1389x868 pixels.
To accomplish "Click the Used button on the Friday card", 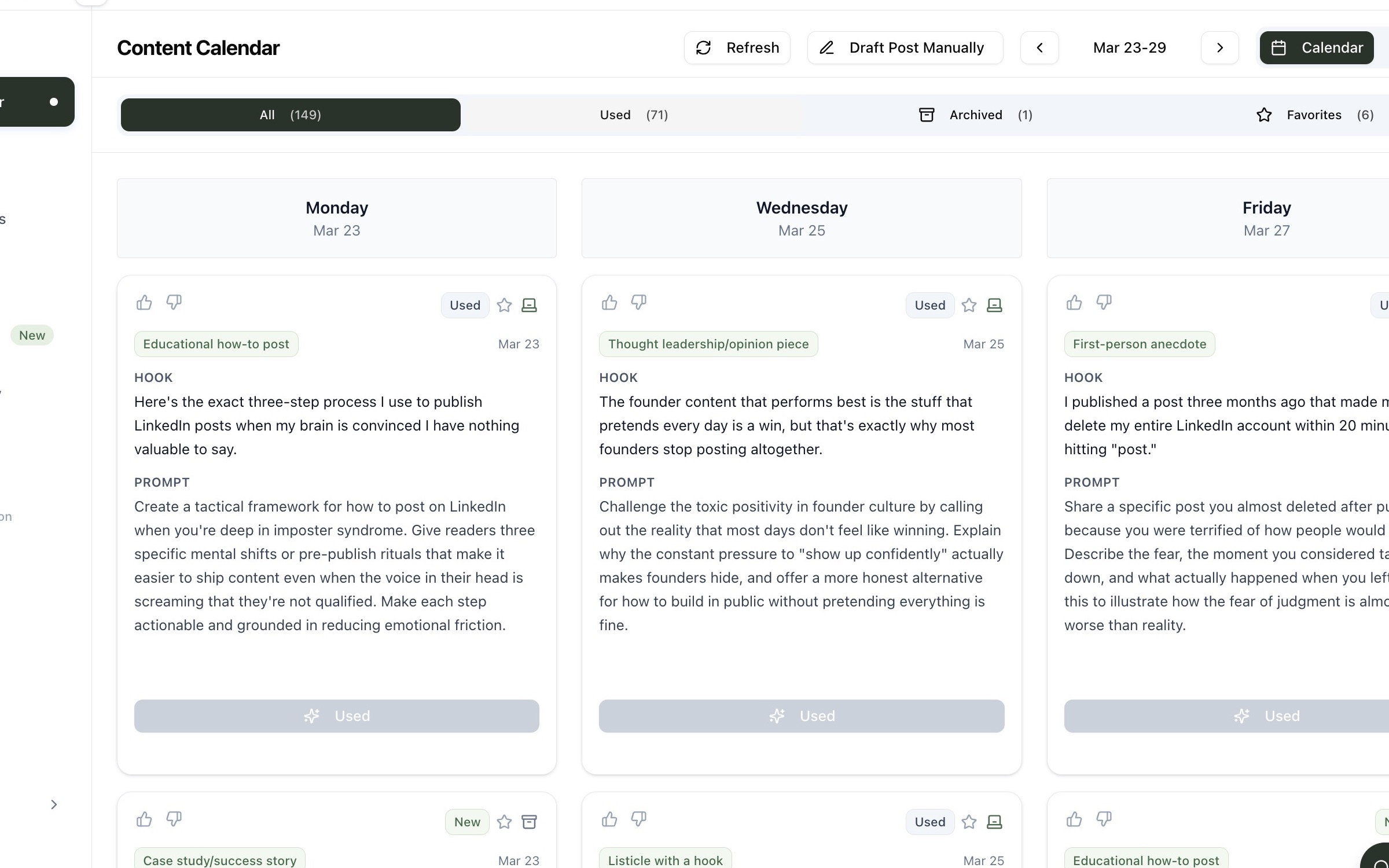I will [1226, 716].
